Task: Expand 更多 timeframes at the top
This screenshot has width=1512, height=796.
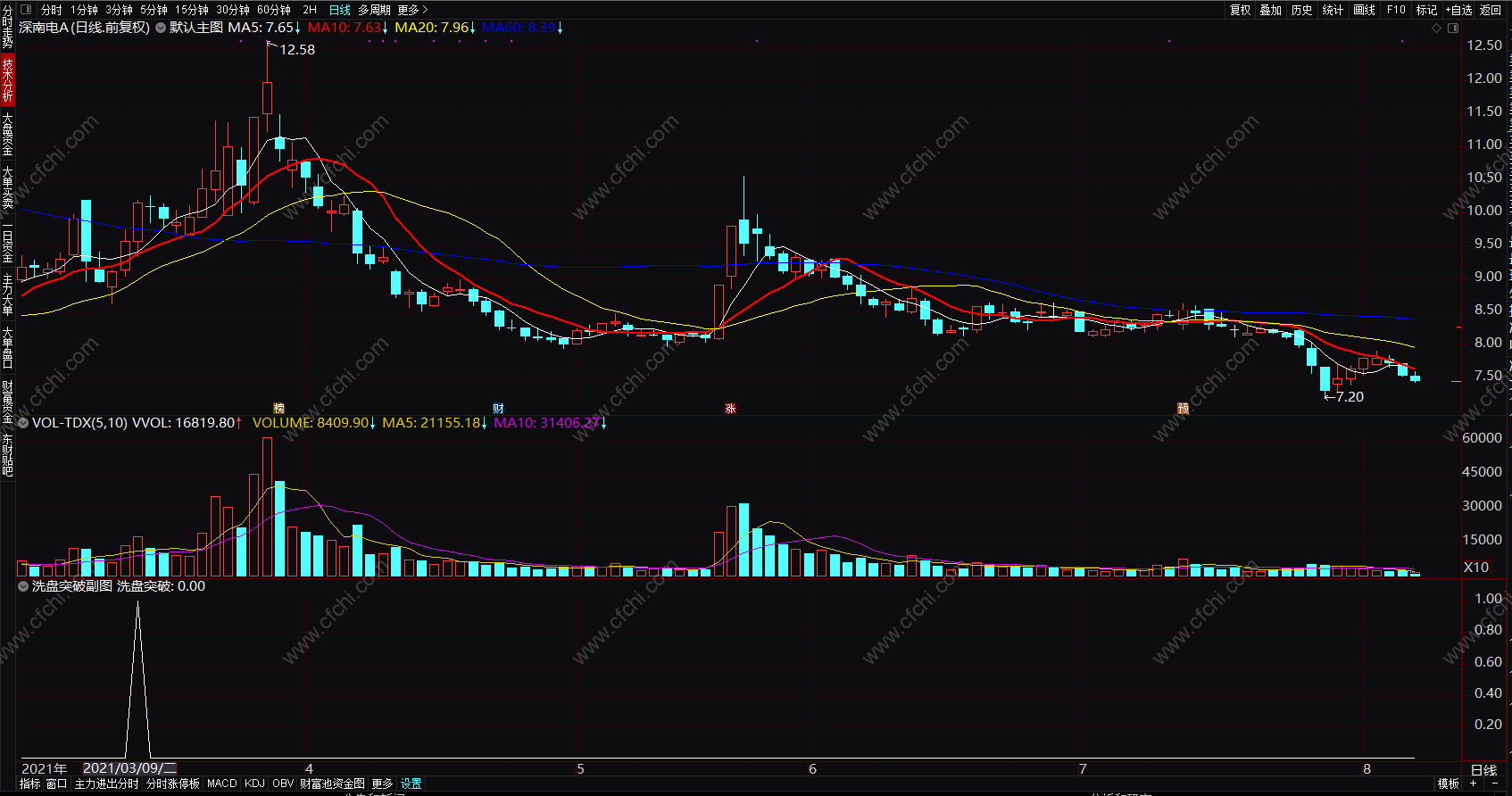Action: 412,10
